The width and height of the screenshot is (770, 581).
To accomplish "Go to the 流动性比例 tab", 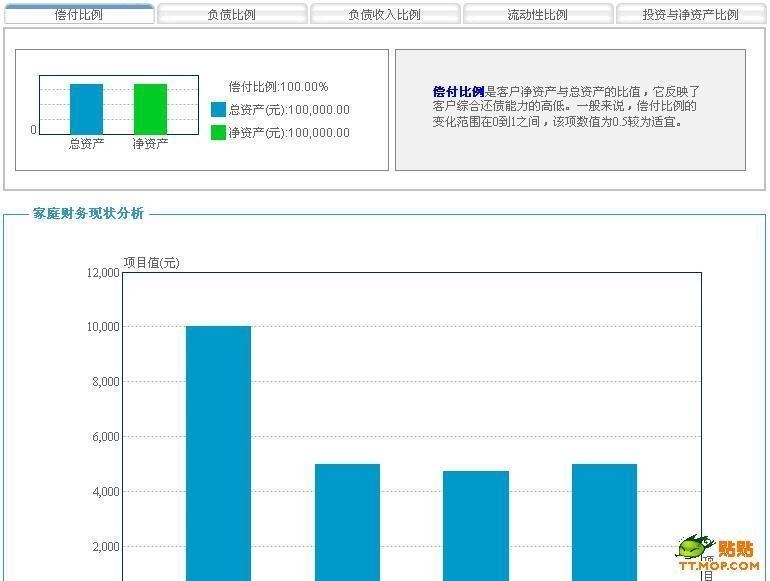I will pyautogui.click(x=538, y=14).
